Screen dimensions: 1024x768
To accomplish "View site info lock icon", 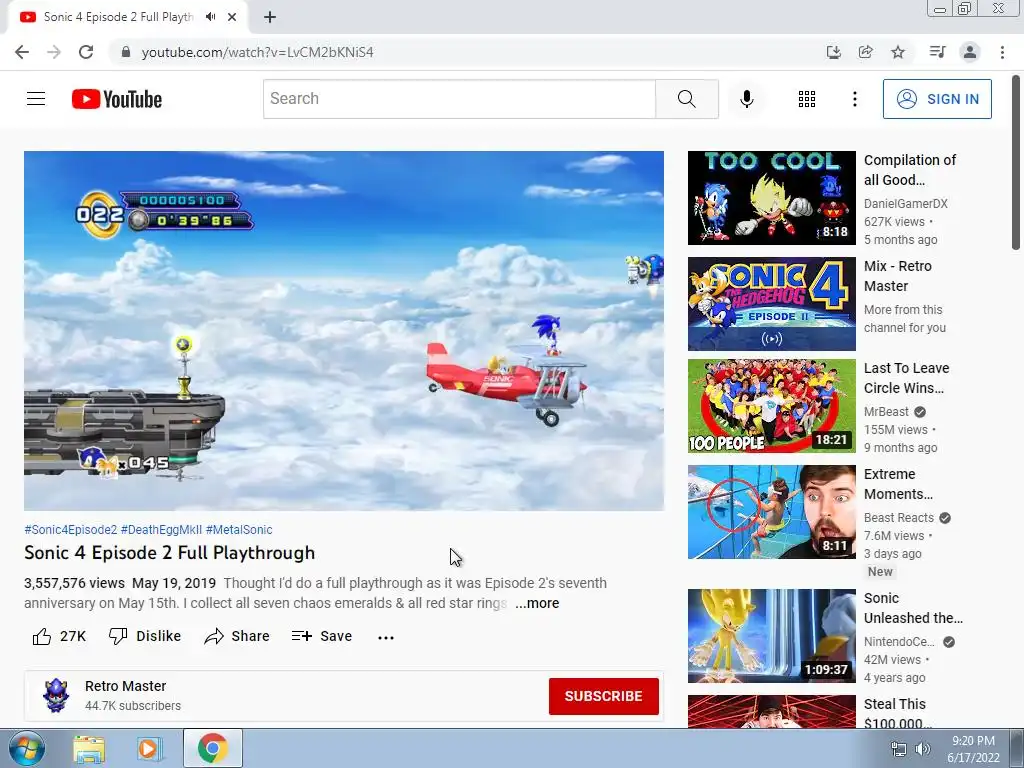I will [126, 52].
